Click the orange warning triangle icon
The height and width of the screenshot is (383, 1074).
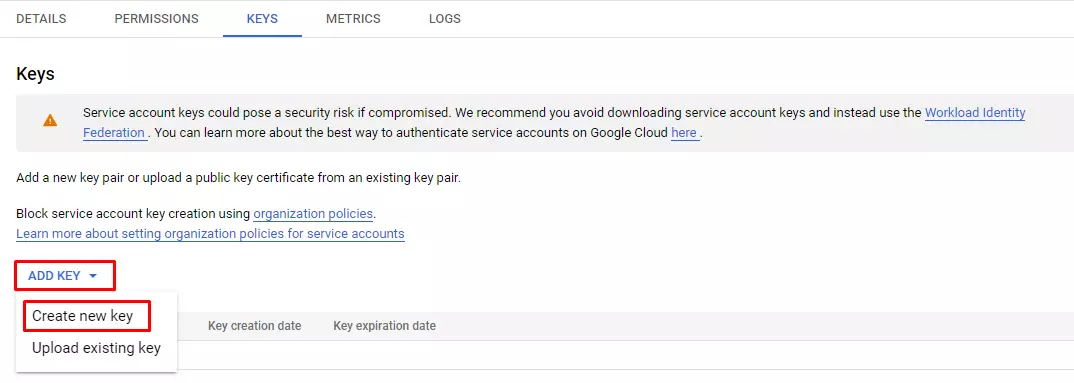point(50,121)
